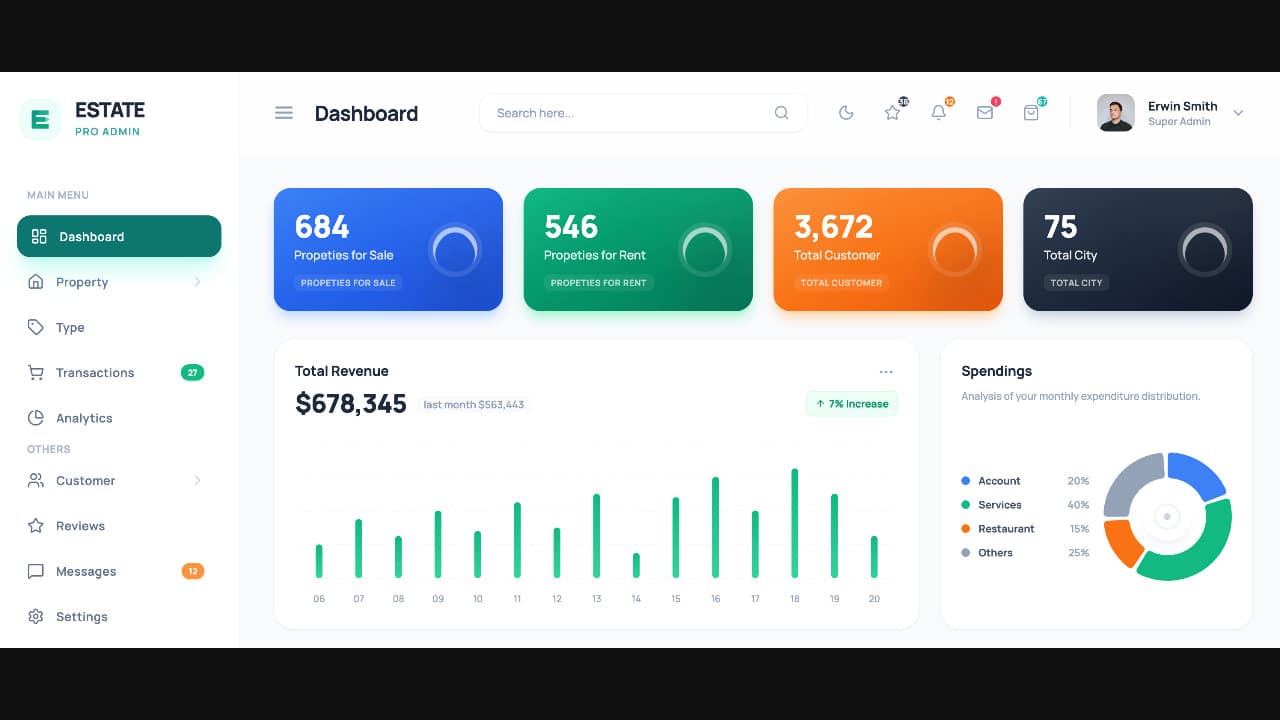Click the Account legend dot in Spendings
Screen dimensions: 1280x720
tap(965, 481)
